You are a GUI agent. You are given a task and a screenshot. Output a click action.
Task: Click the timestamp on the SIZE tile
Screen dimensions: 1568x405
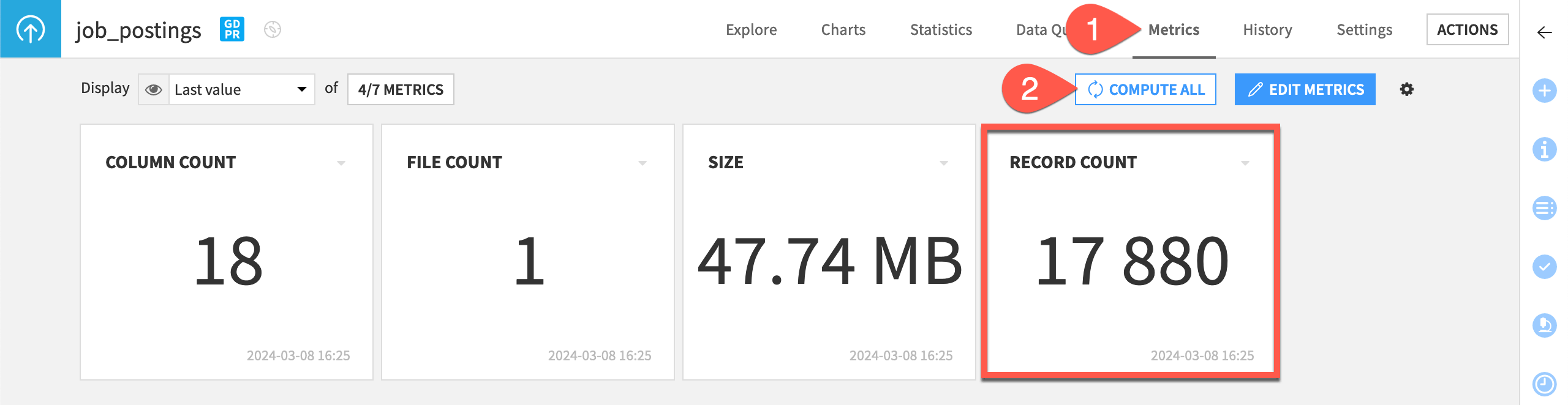tap(901, 355)
